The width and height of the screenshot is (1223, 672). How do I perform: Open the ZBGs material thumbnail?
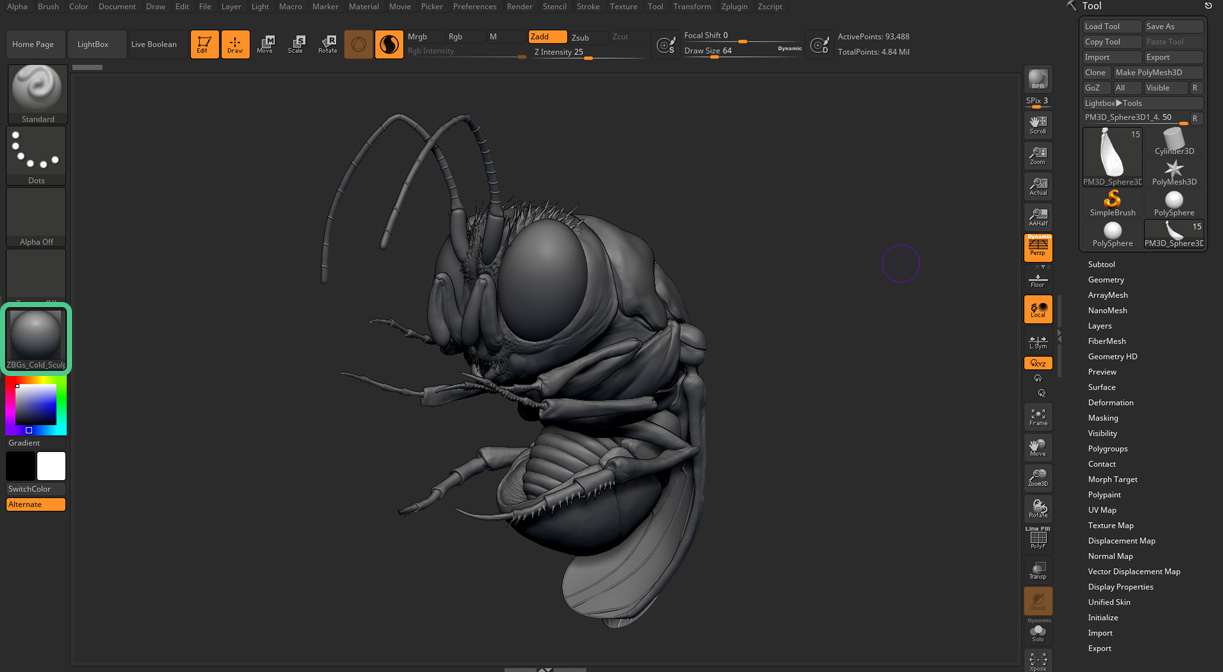coord(36,338)
